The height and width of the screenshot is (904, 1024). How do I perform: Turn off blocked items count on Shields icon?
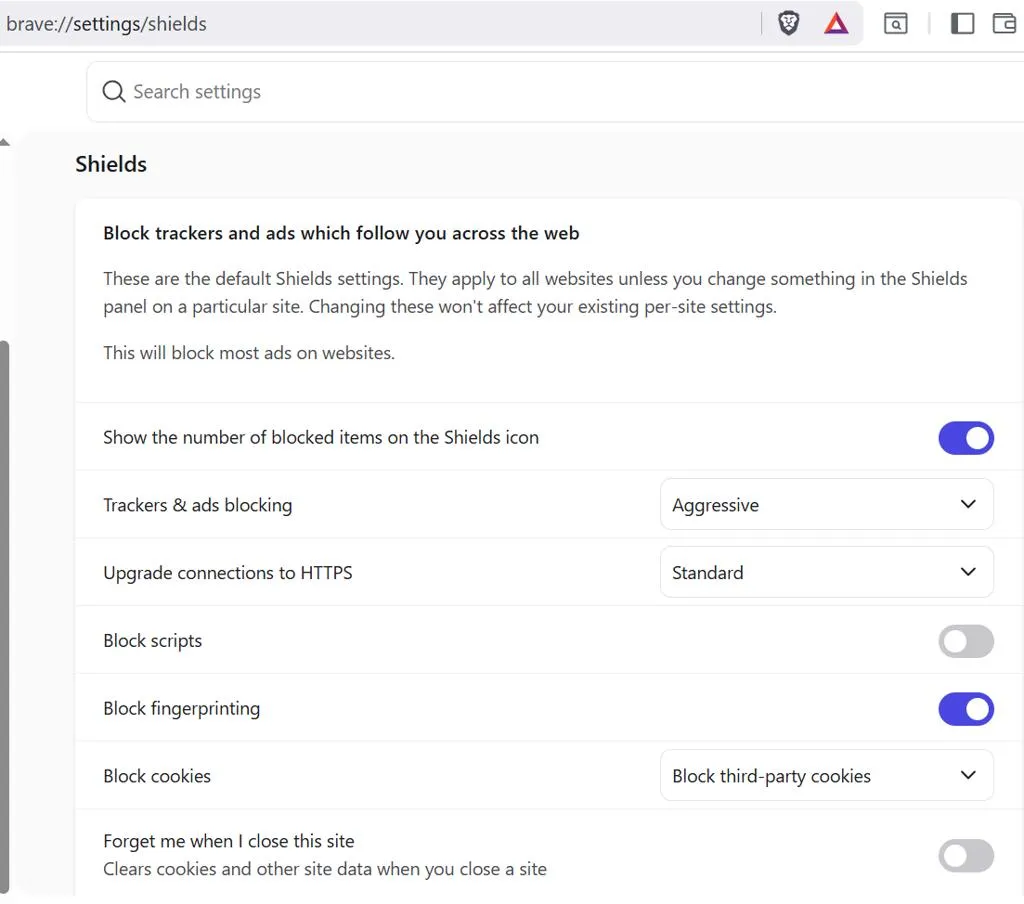(x=966, y=438)
